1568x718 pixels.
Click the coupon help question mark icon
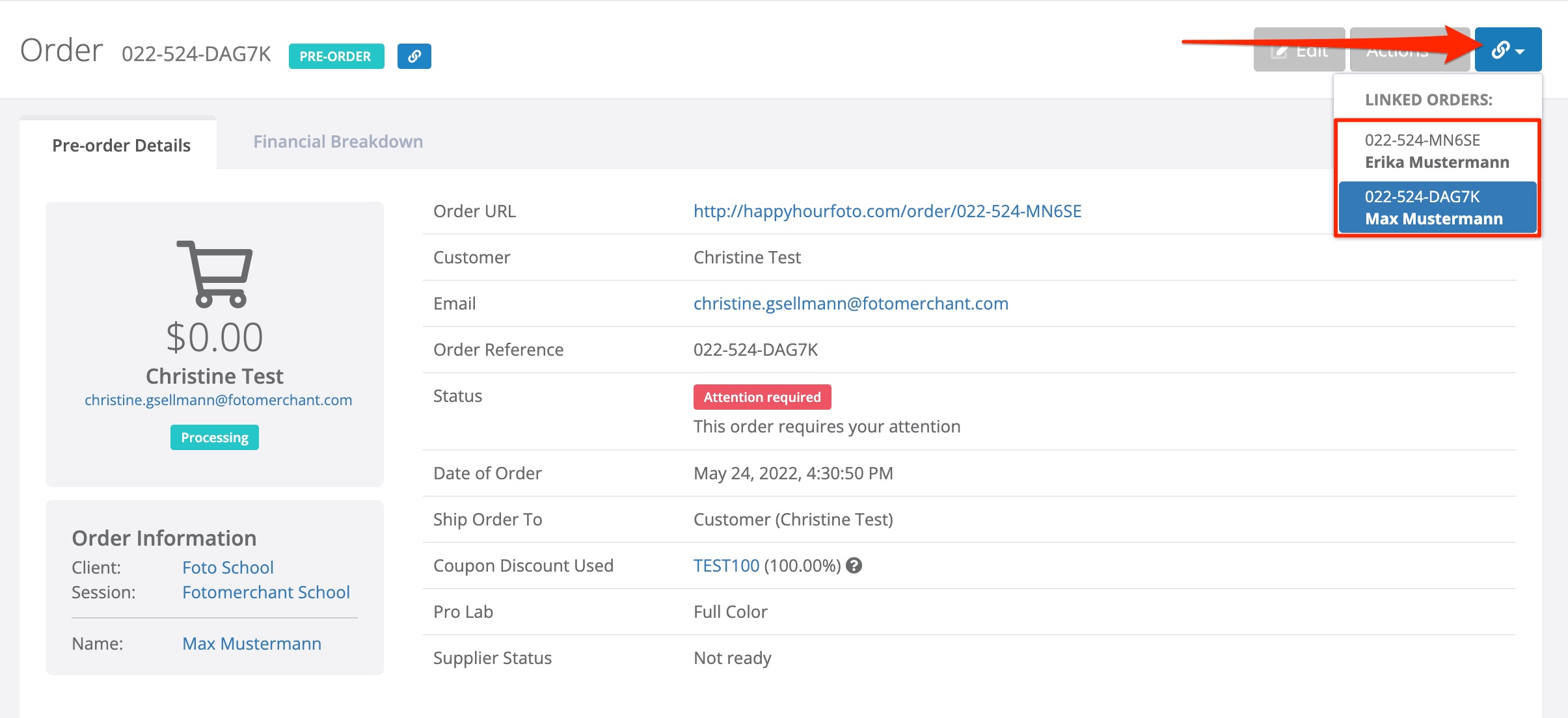(854, 566)
